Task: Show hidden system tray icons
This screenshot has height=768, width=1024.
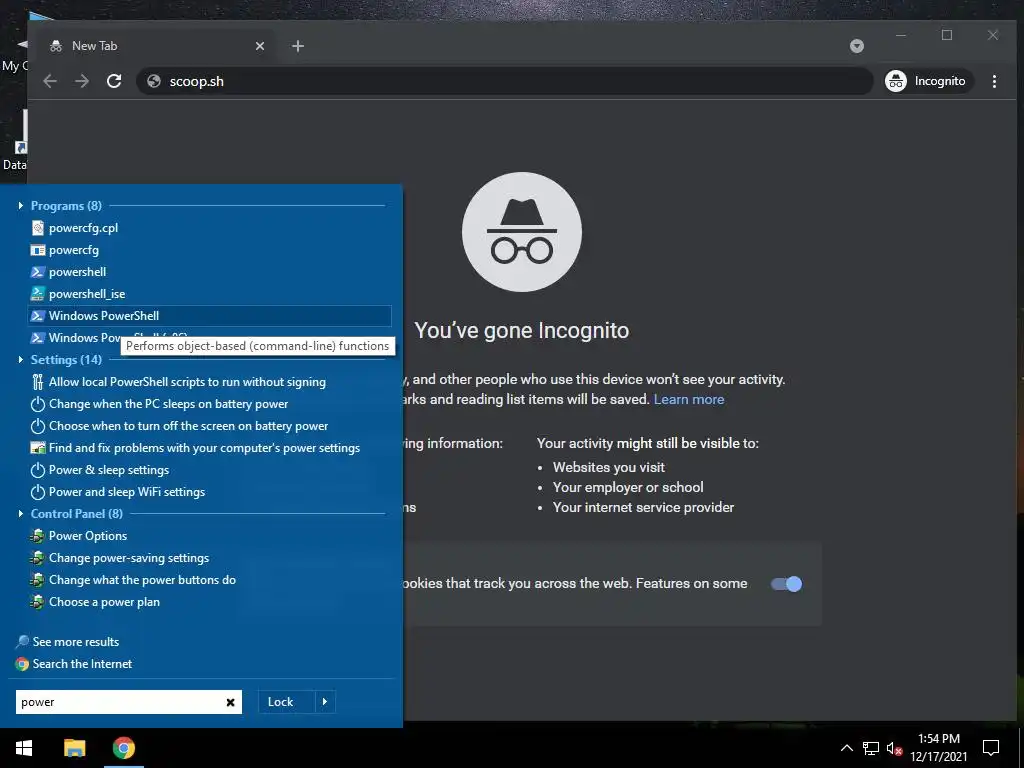Action: (x=846, y=748)
